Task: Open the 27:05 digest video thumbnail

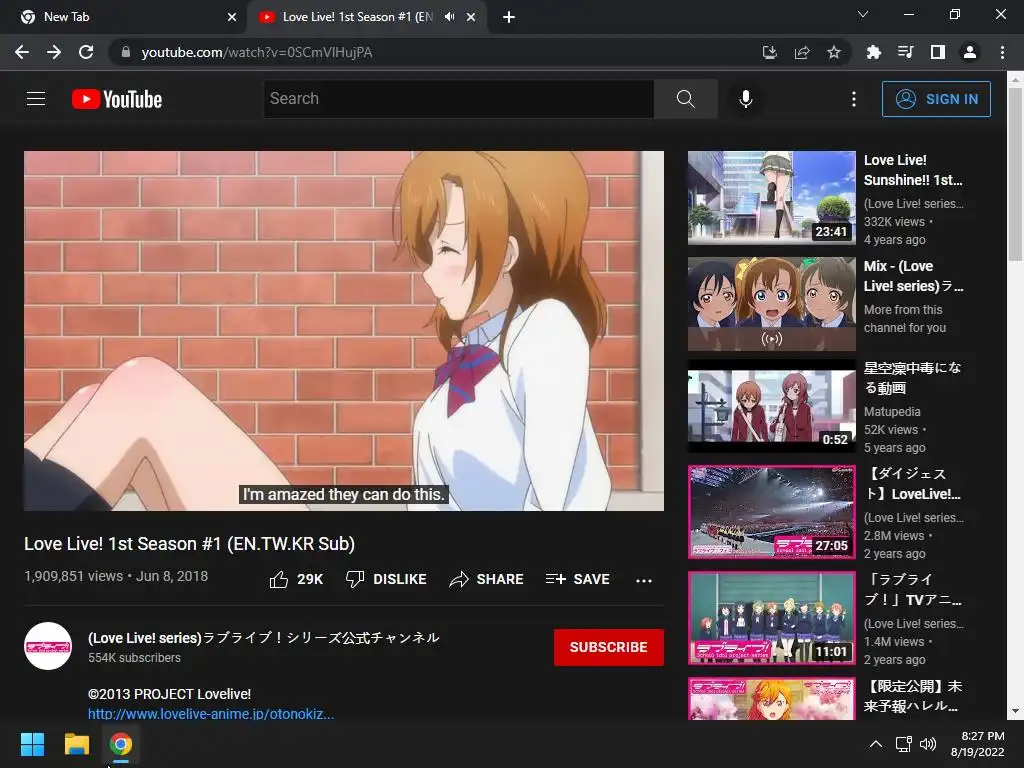Action: [x=771, y=512]
